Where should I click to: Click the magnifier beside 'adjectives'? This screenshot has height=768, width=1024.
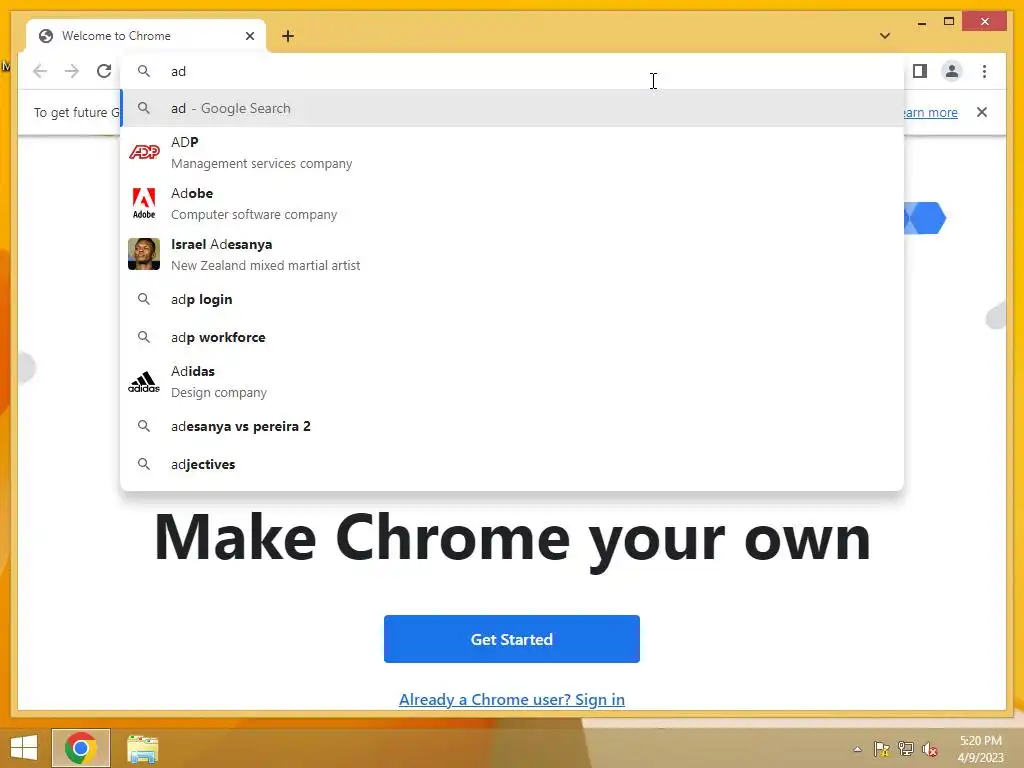tap(144, 464)
